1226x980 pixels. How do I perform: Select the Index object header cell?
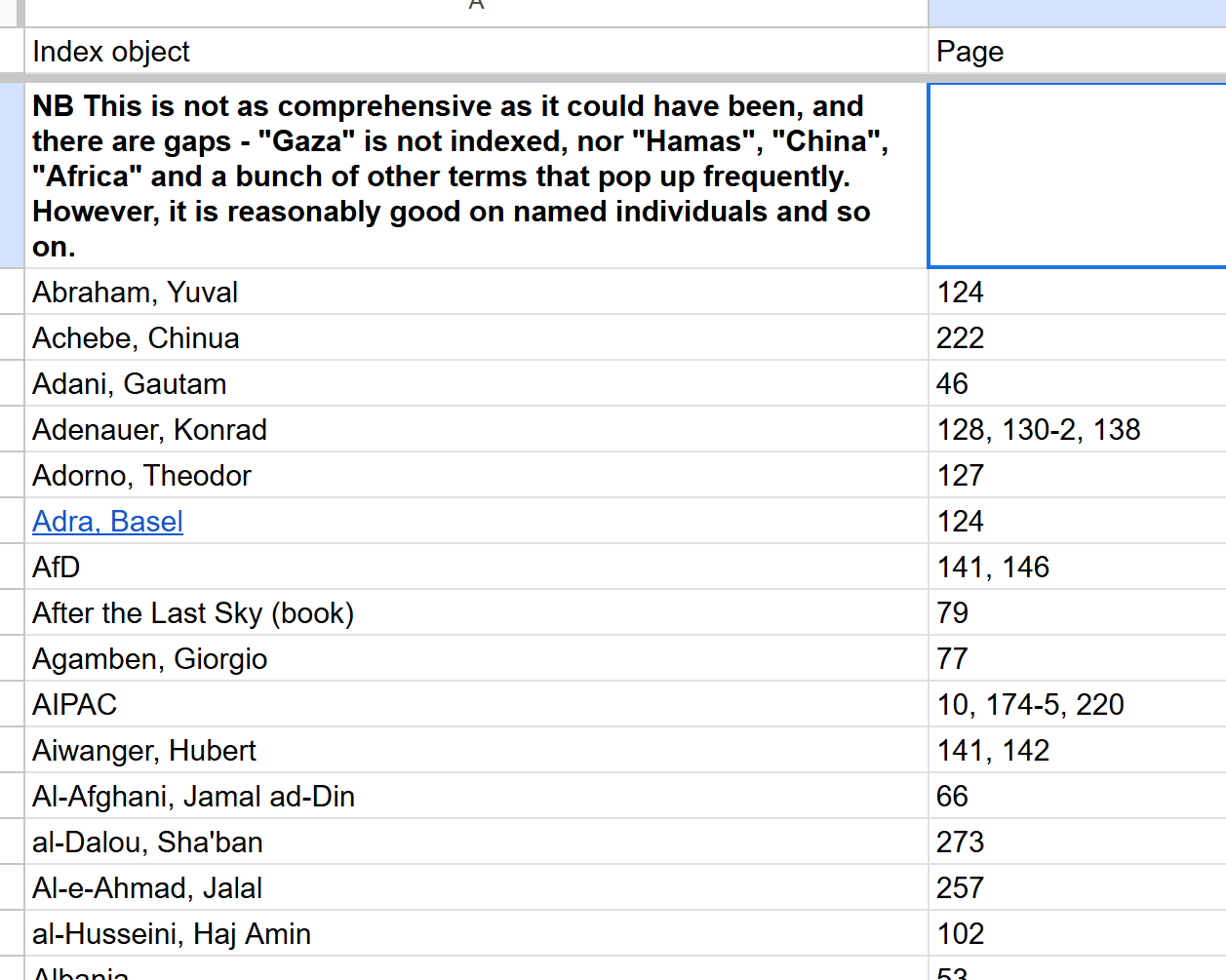pos(475,52)
